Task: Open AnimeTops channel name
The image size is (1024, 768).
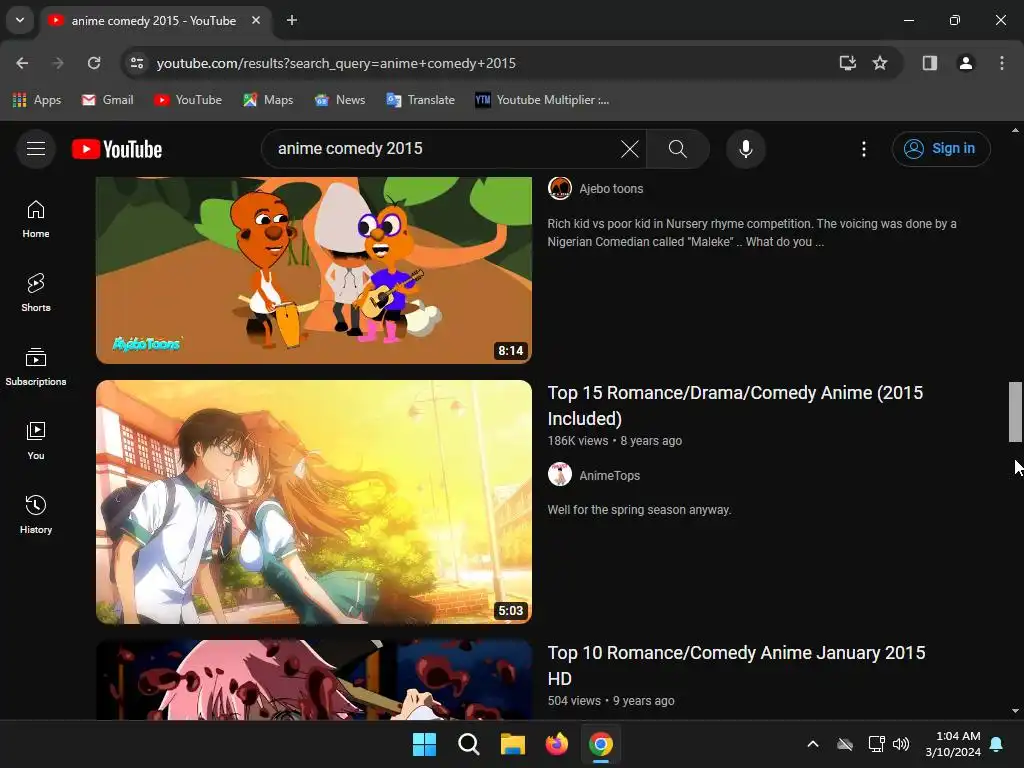Action: point(610,475)
